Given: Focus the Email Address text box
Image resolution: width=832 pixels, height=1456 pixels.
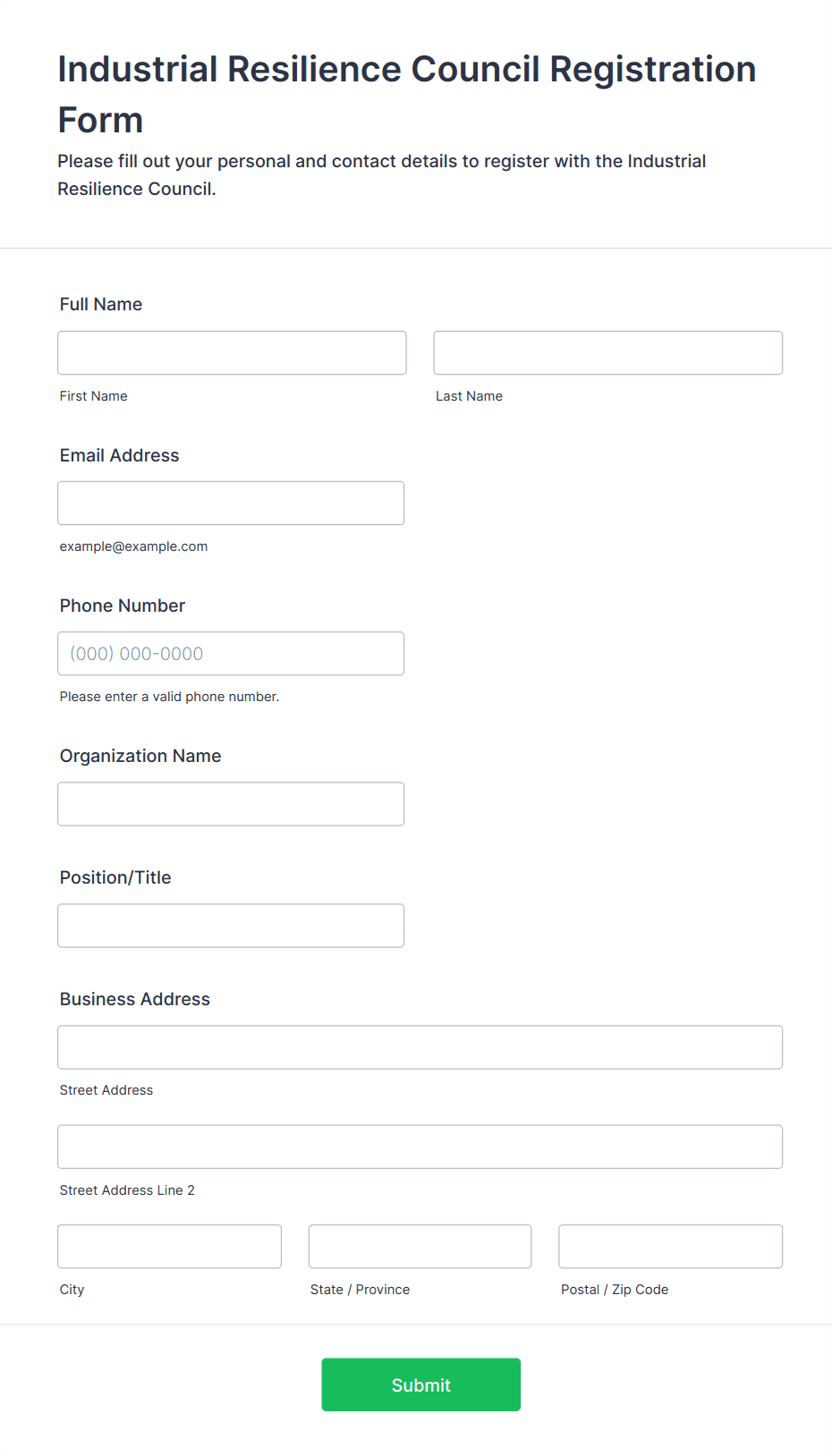Looking at the screenshot, I should tap(231, 503).
